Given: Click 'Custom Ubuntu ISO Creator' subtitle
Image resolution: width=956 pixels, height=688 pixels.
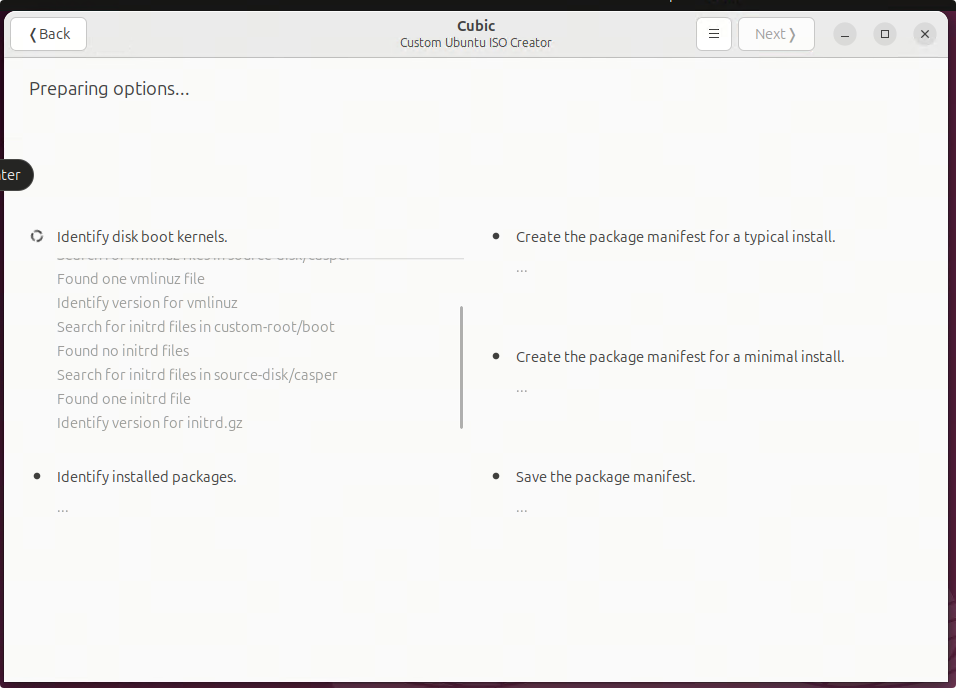Looking at the screenshot, I should pos(476,43).
